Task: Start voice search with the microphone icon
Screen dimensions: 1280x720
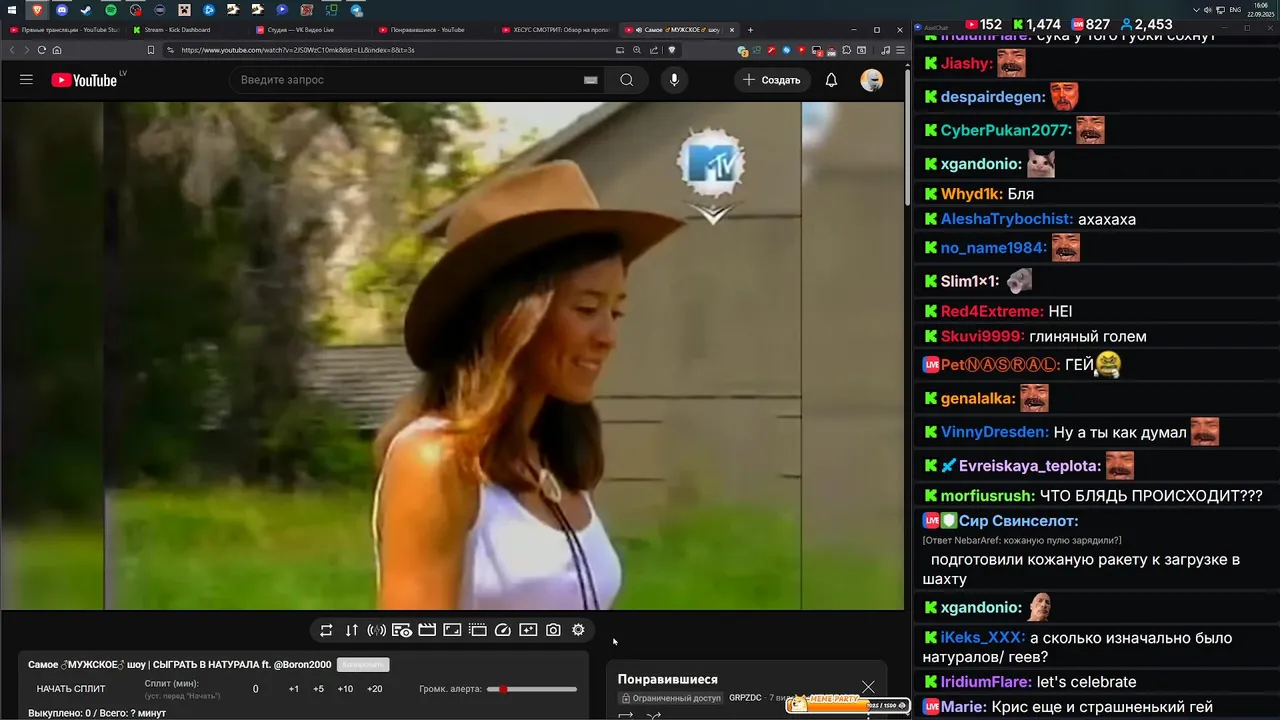Action: 674,80
